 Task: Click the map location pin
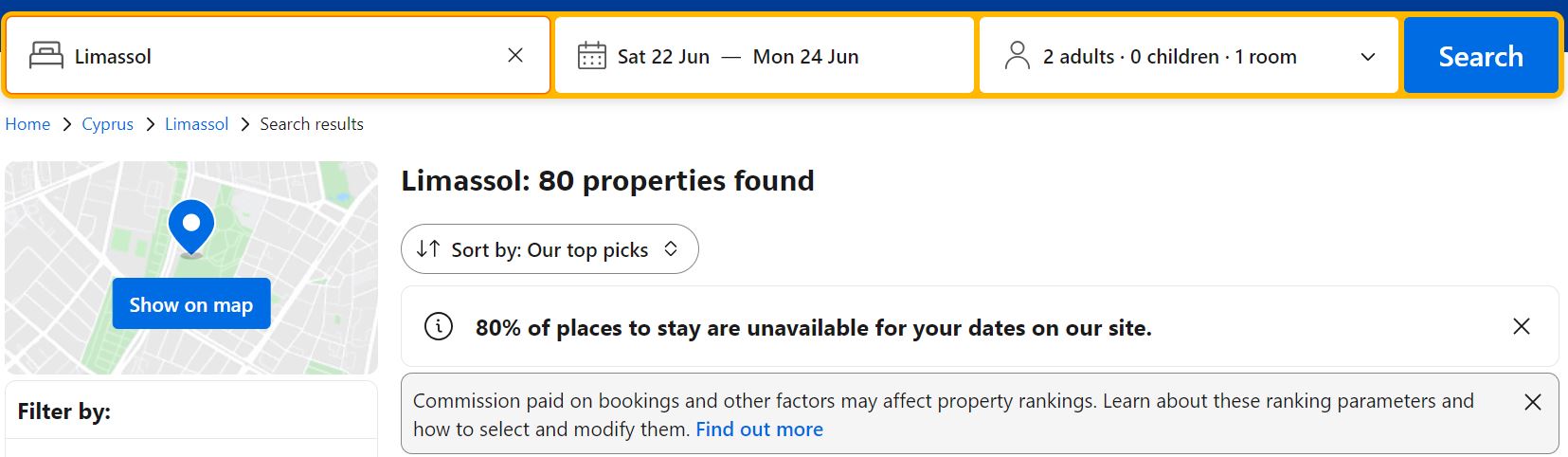tap(191, 227)
